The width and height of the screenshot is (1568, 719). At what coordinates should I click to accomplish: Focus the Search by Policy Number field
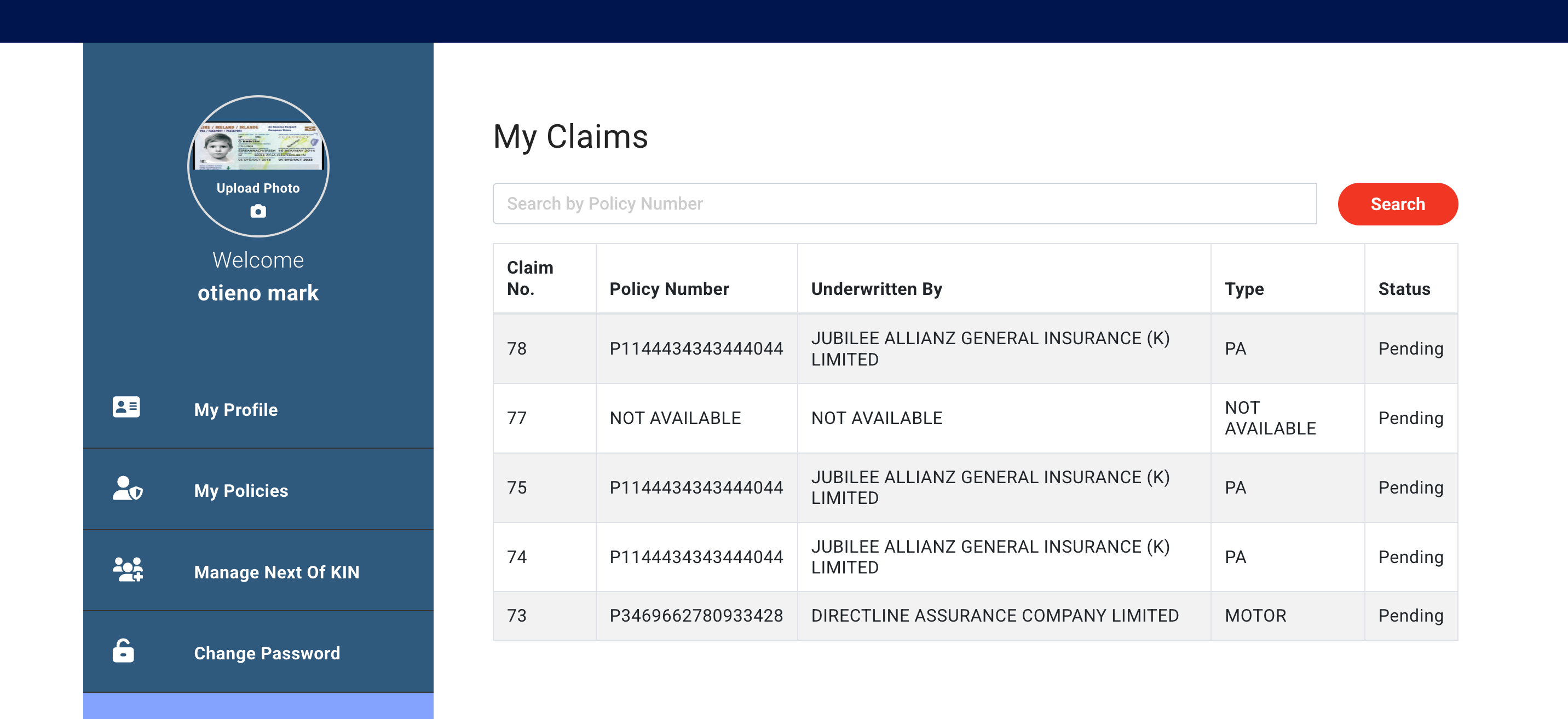click(904, 204)
